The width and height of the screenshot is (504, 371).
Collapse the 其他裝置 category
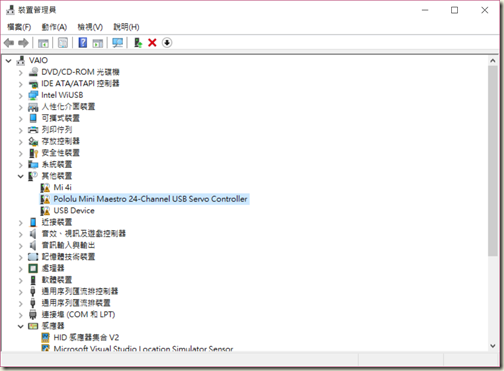21,176
